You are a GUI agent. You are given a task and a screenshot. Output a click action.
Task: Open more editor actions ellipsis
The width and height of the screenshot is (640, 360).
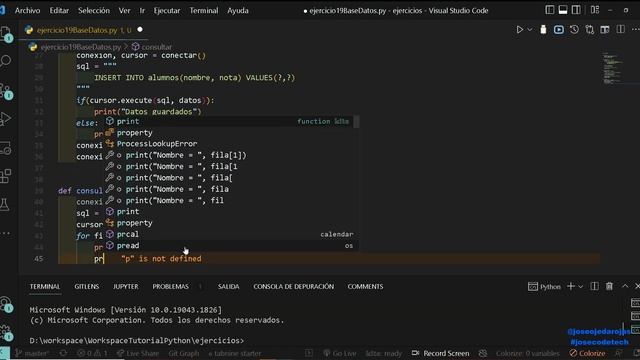pyautogui.click(x=635, y=30)
